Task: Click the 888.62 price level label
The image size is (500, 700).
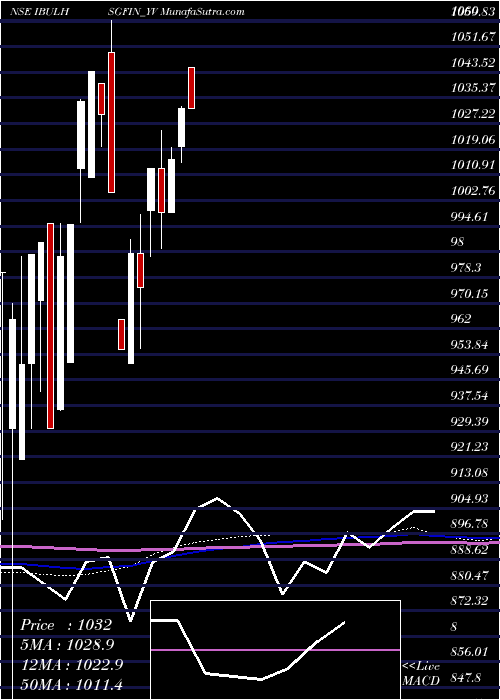Action: (470, 549)
